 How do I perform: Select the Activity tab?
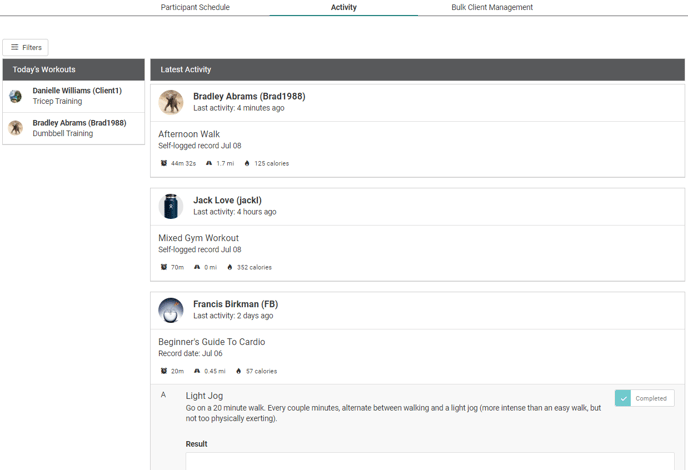[x=343, y=7]
